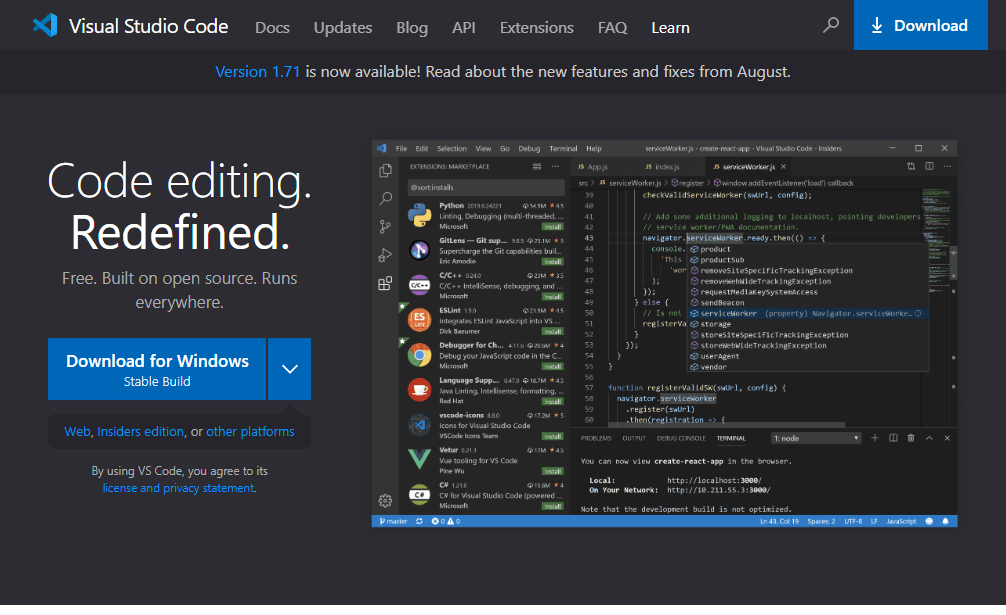Open the Web link
This screenshot has height=615, width=1006.
tap(77, 432)
